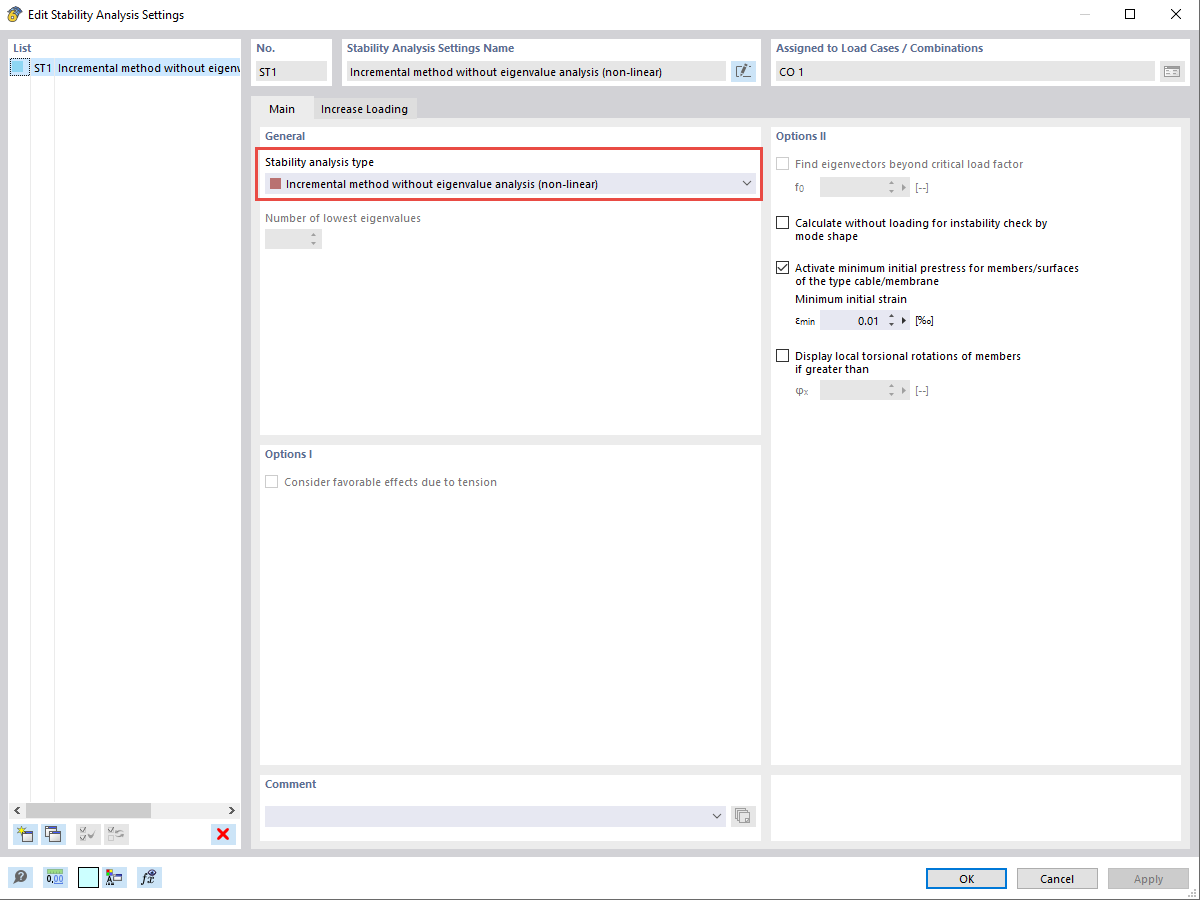
Task: Click the fx function icon in the bottom toolbar
Action: (149, 877)
